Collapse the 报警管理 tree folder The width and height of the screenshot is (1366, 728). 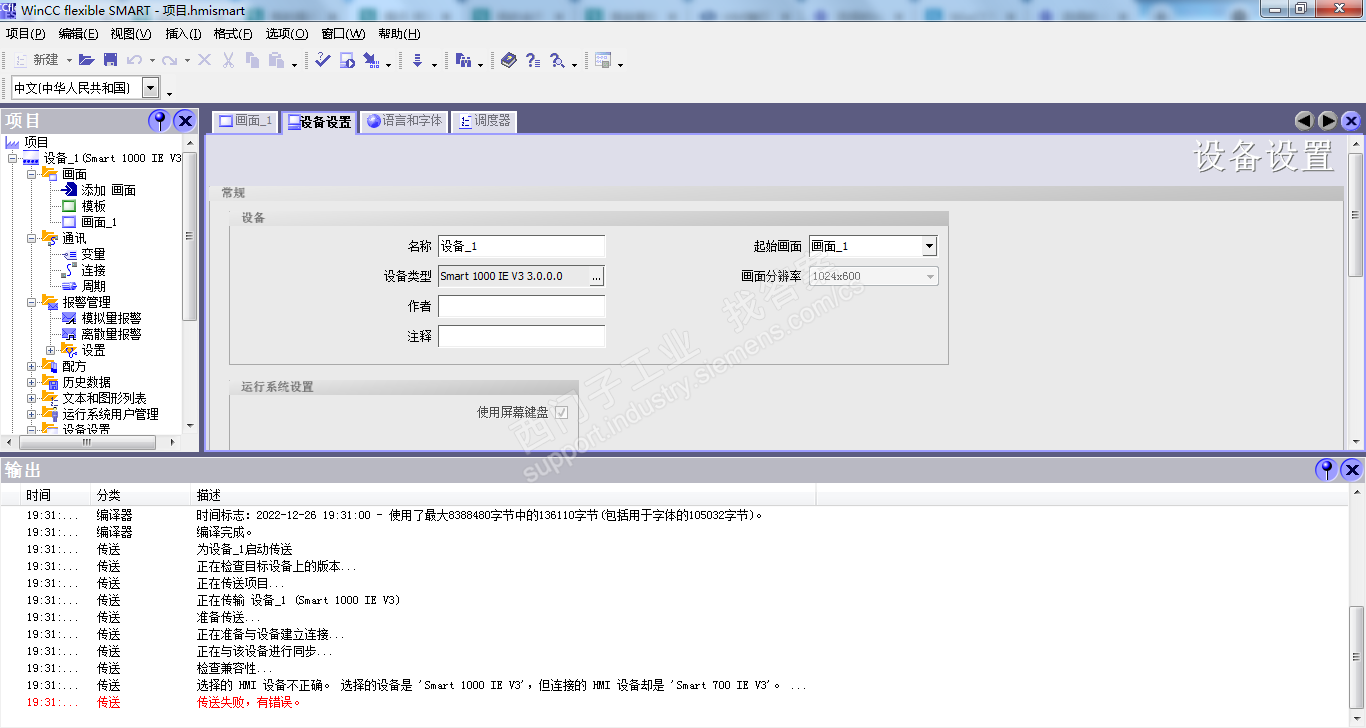pos(32,302)
